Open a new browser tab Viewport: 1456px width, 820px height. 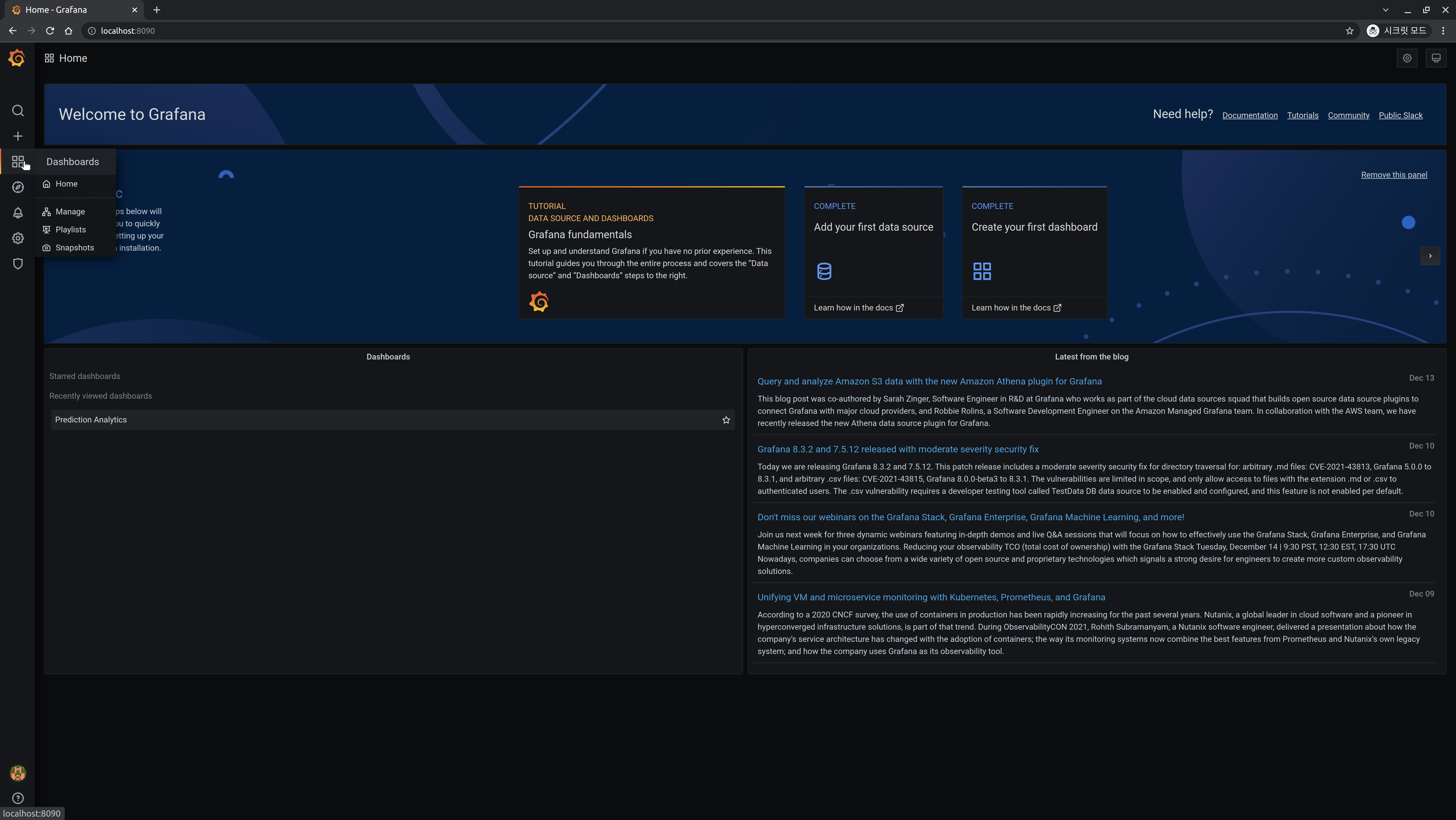pyautogui.click(x=156, y=10)
